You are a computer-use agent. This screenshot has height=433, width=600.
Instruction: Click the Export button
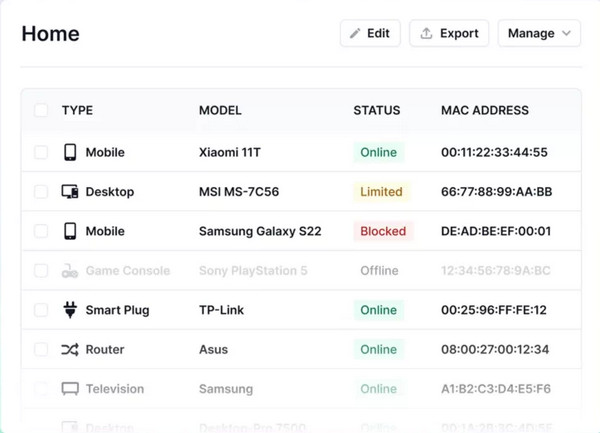pyautogui.click(x=449, y=33)
